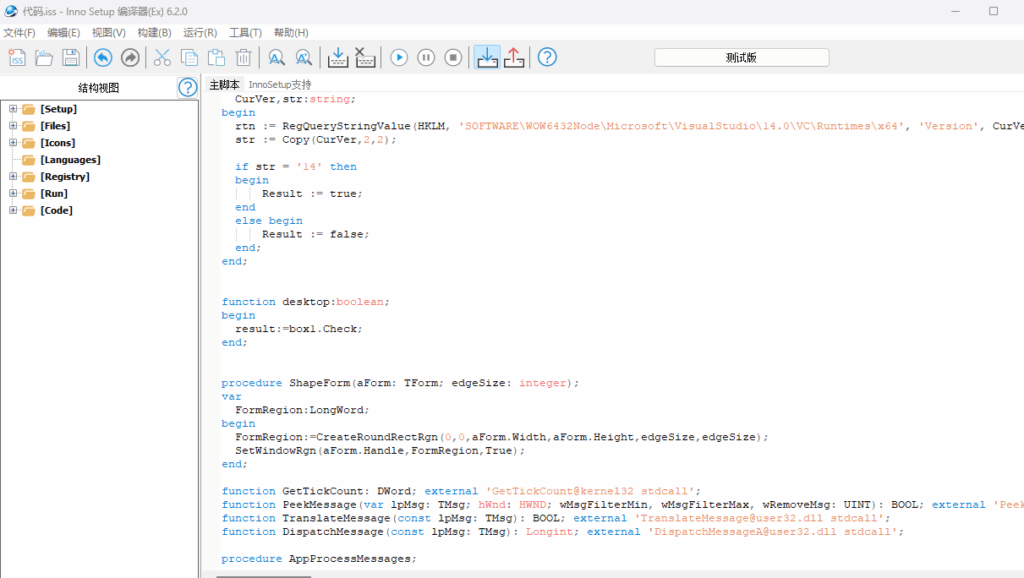This screenshot has width=1024, height=578.
Task: Select the [Languages] tree item
Action: (x=70, y=160)
